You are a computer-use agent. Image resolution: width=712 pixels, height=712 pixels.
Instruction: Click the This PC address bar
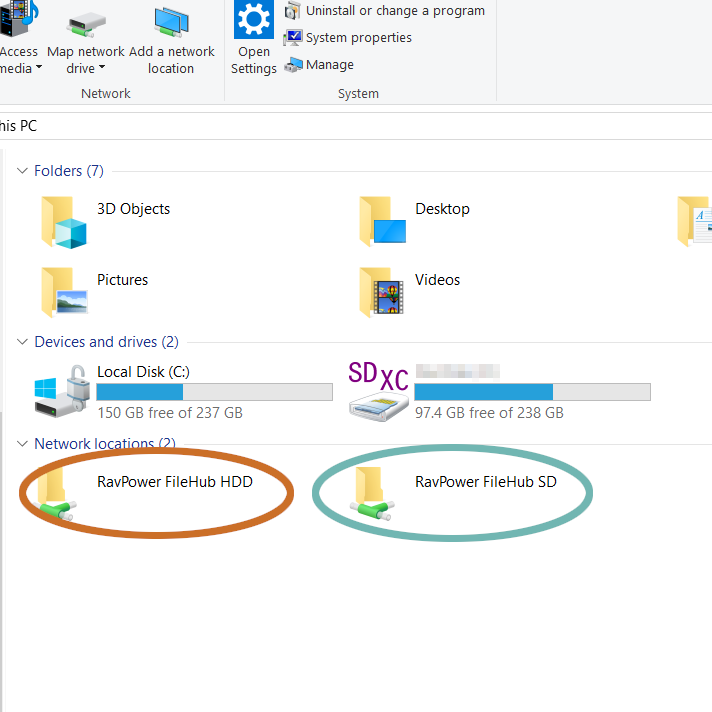click(356, 126)
